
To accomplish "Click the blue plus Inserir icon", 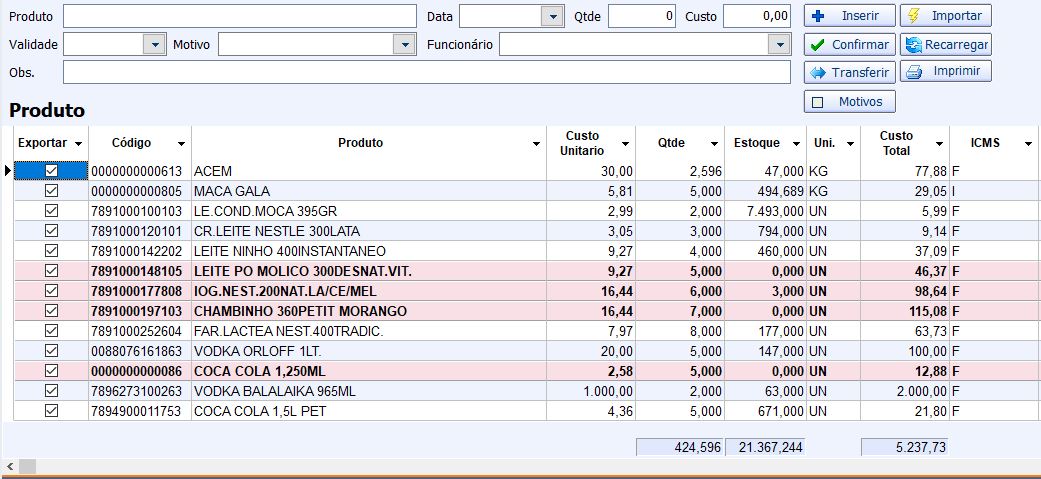I will click(x=818, y=16).
